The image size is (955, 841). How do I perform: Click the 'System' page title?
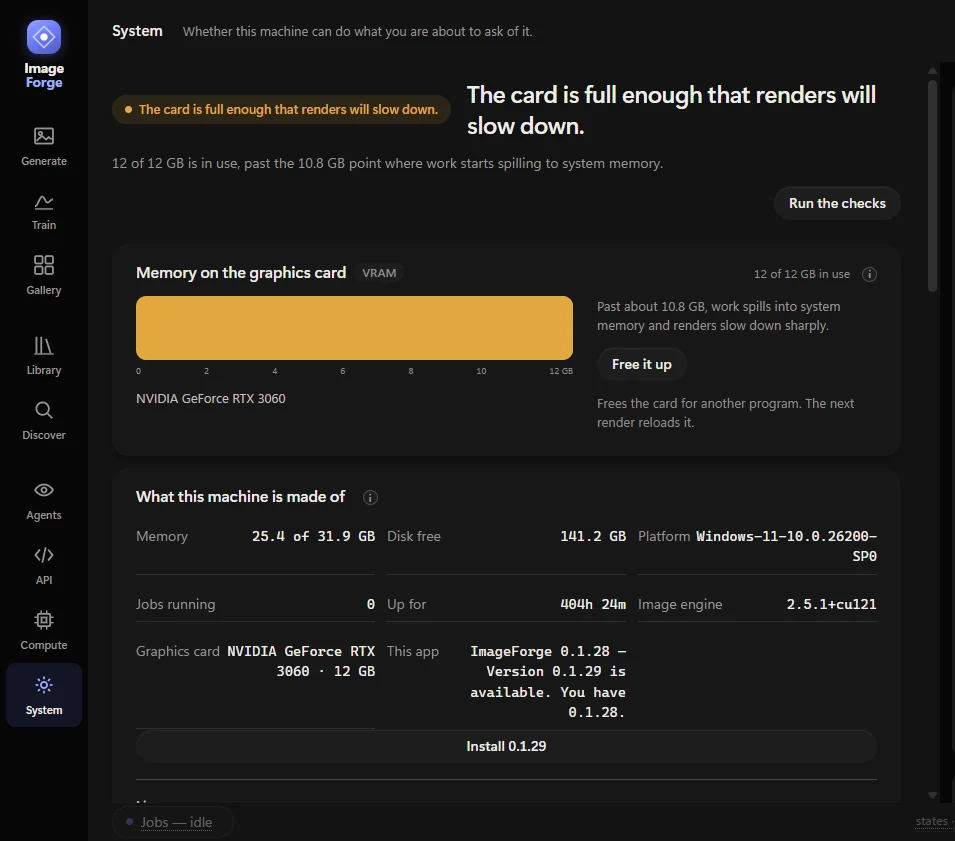coord(137,31)
